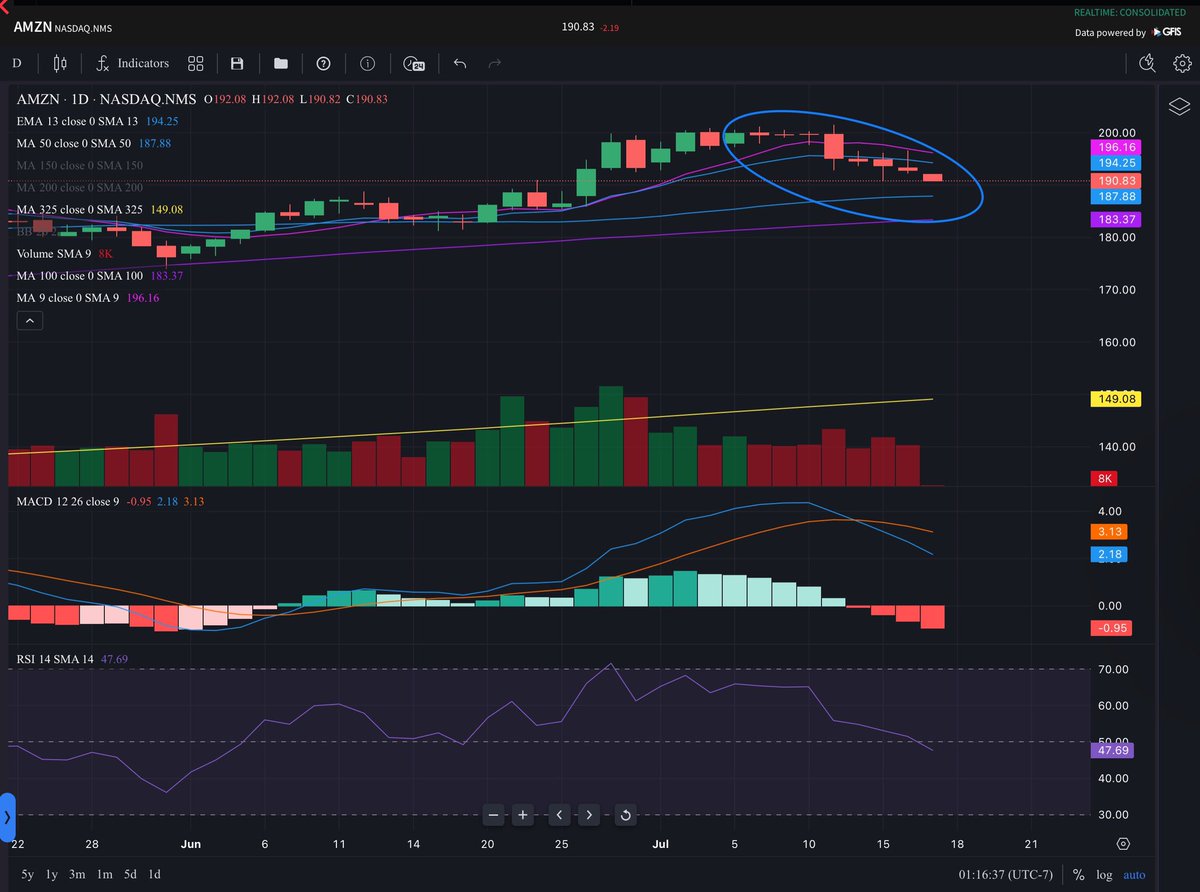Open time axis settings hexagon icon
Image resolution: width=1200 pixels, height=892 pixels.
pyautogui.click(x=1124, y=844)
